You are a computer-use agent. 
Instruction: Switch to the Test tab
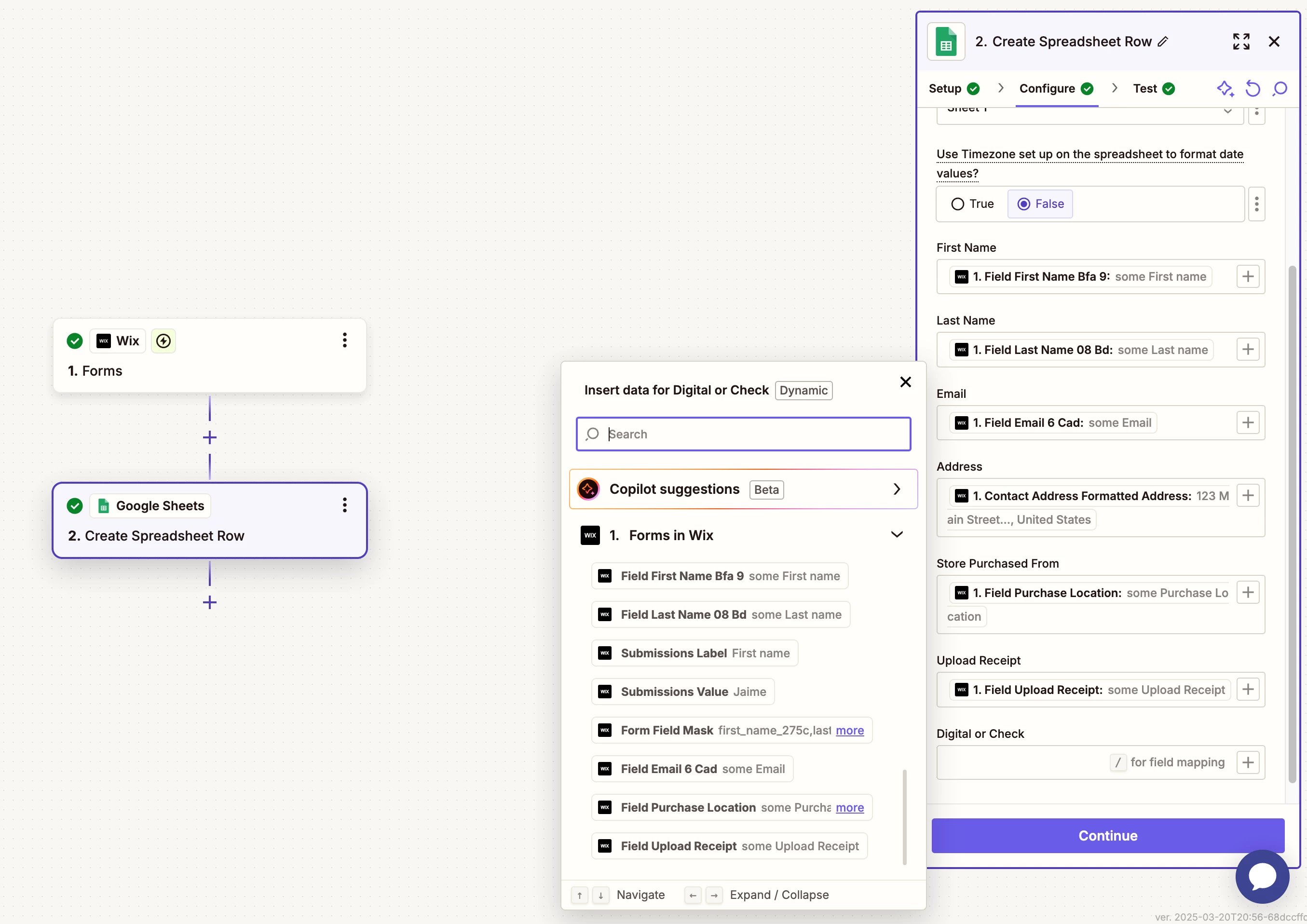pyautogui.click(x=1154, y=88)
